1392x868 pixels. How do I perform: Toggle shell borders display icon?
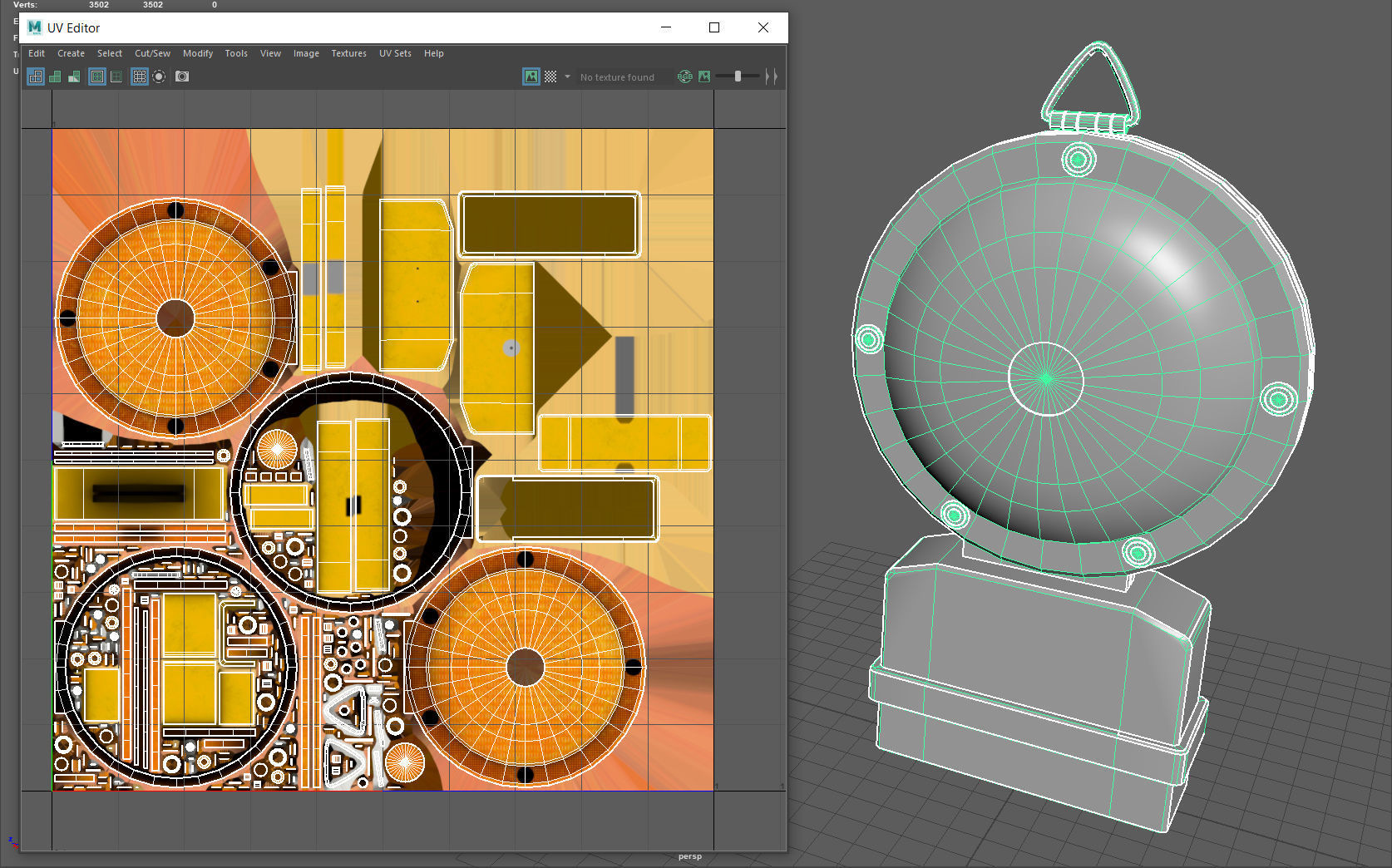coord(116,76)
